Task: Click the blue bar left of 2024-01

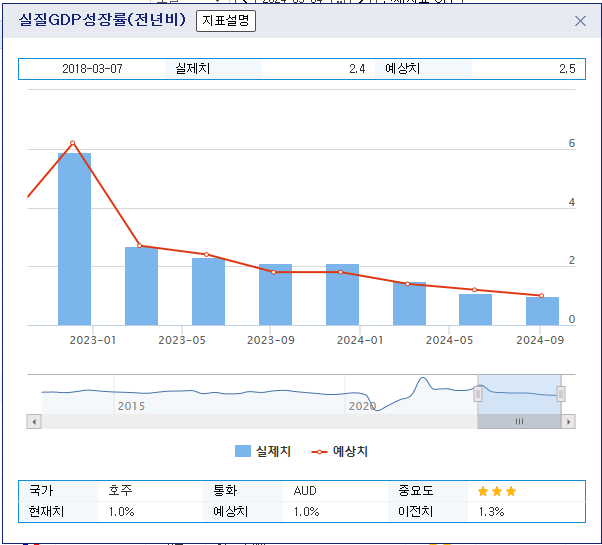Action: [x=342, y=295]
